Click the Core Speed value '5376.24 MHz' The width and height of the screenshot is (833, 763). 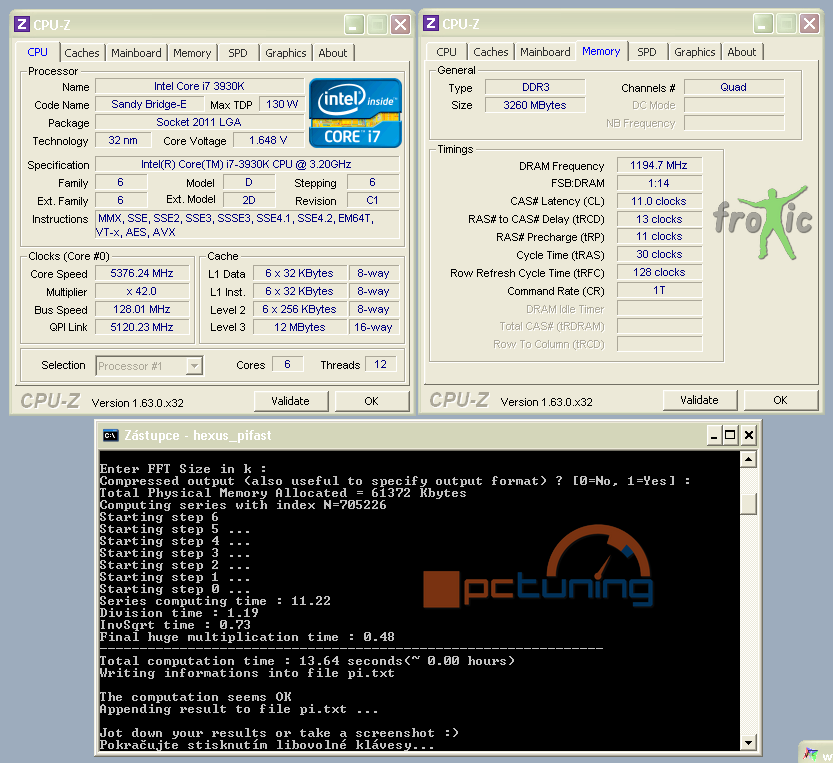pos(142,273)
